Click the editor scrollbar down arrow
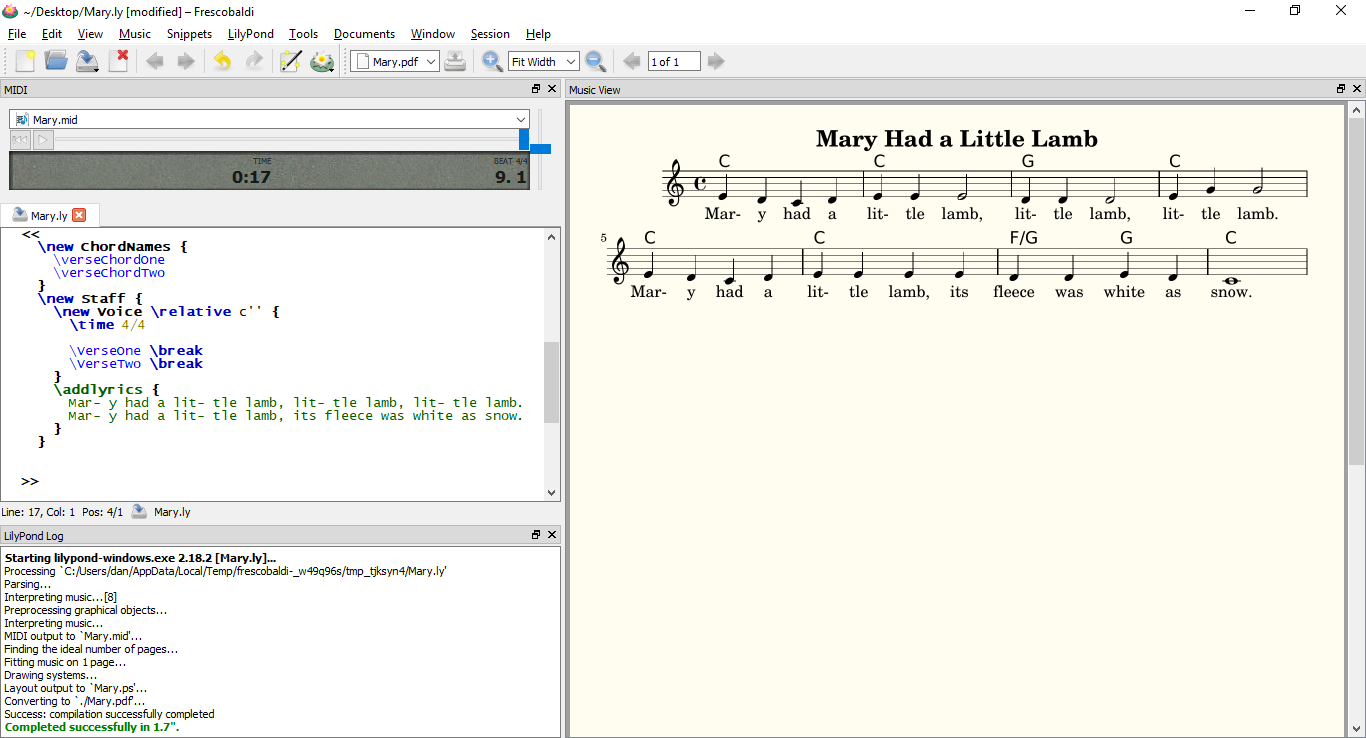This screenshot has height=738, width=1366. coord(551,493)
